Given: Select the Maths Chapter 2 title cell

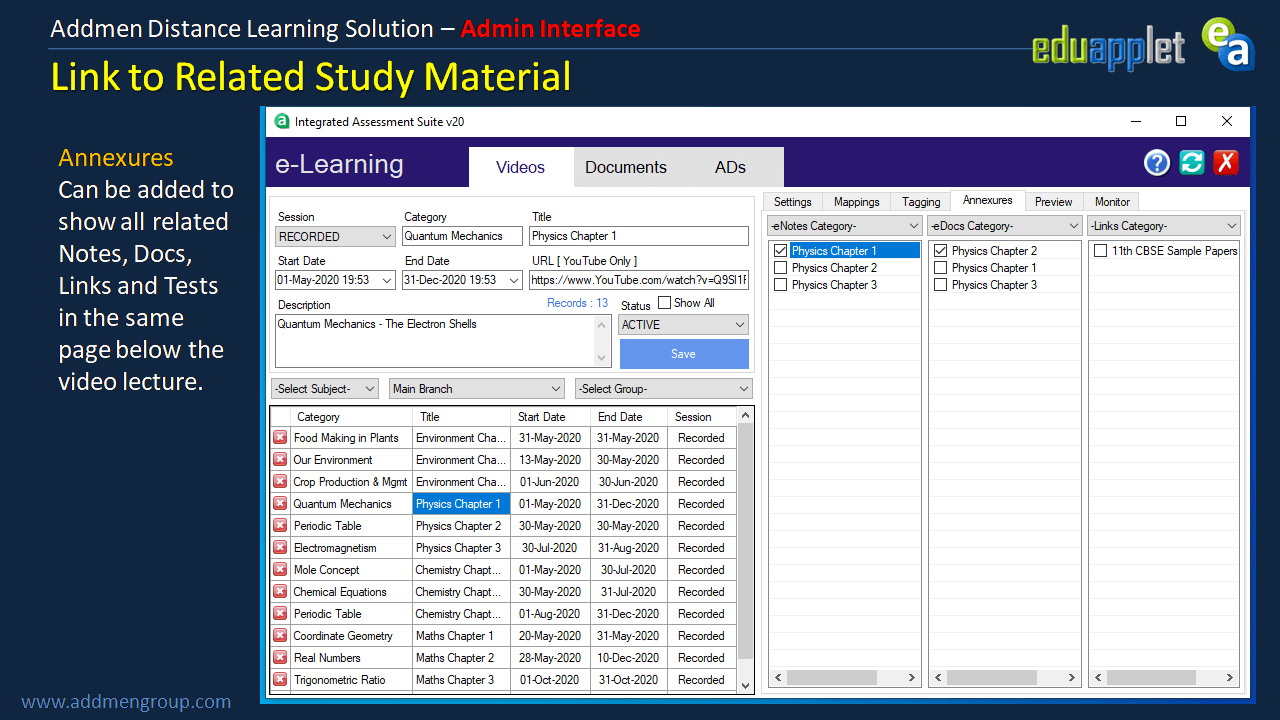Looking at the screenshot, I should tap(462, 658).
